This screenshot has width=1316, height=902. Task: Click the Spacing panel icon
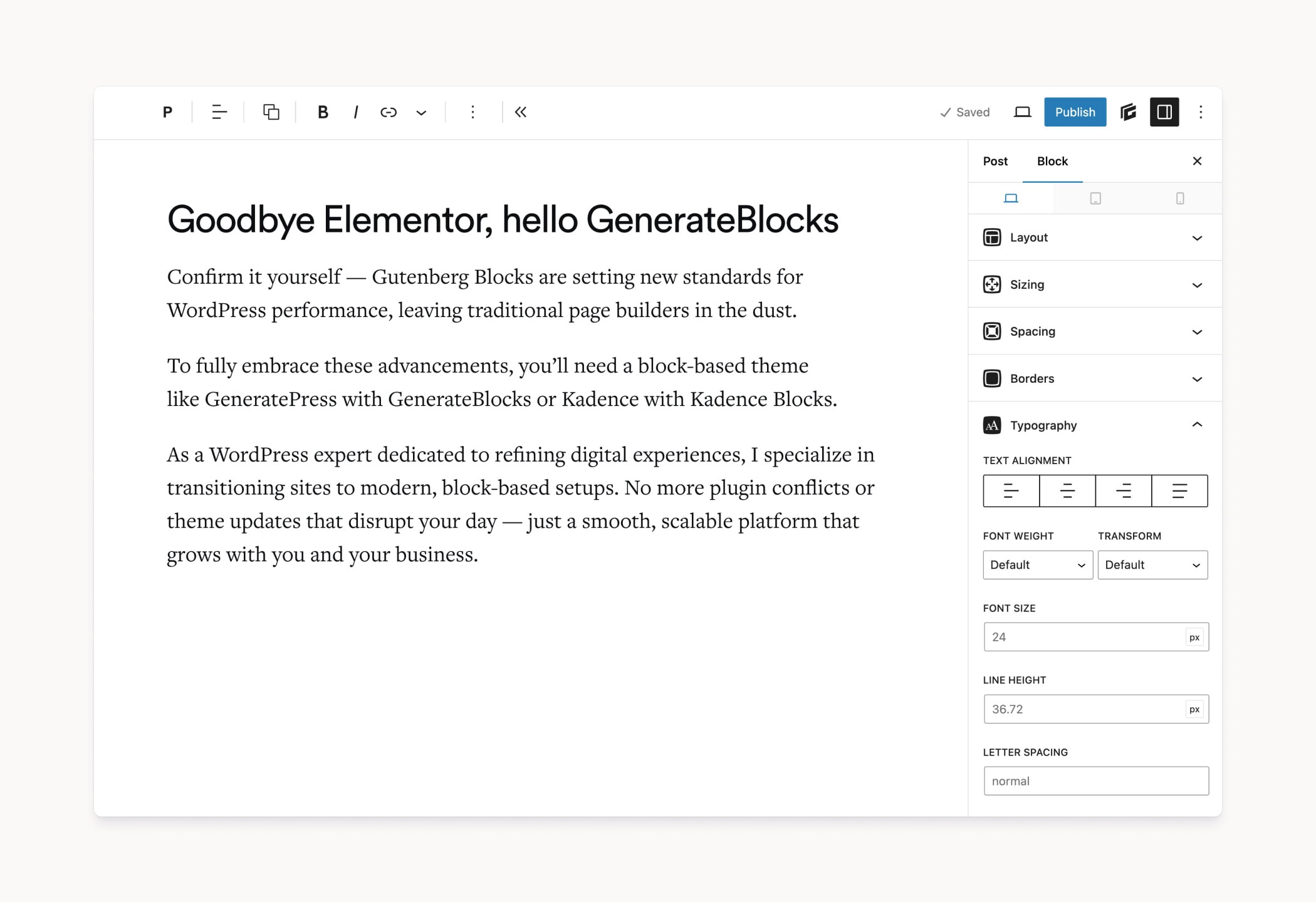[992, 331]
